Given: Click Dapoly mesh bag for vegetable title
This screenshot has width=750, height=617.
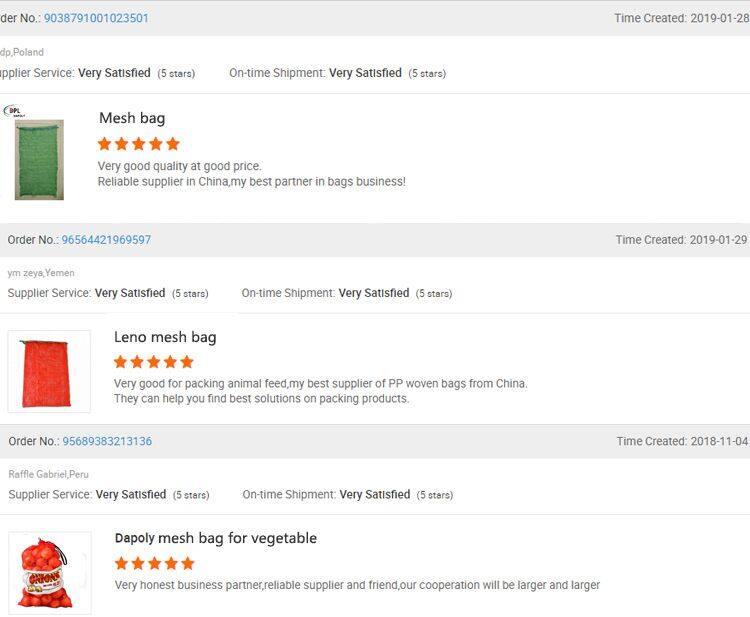Looking at the screenshot, I should [216, 538].
